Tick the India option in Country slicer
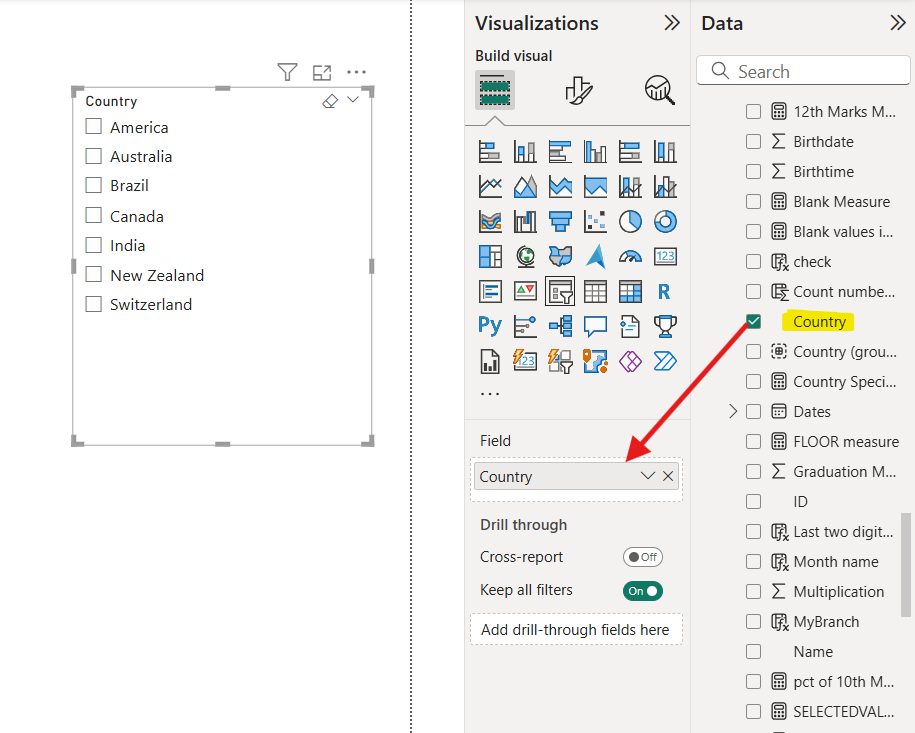The height and width of the screenshot is (733, 915). tap(94, 245)
